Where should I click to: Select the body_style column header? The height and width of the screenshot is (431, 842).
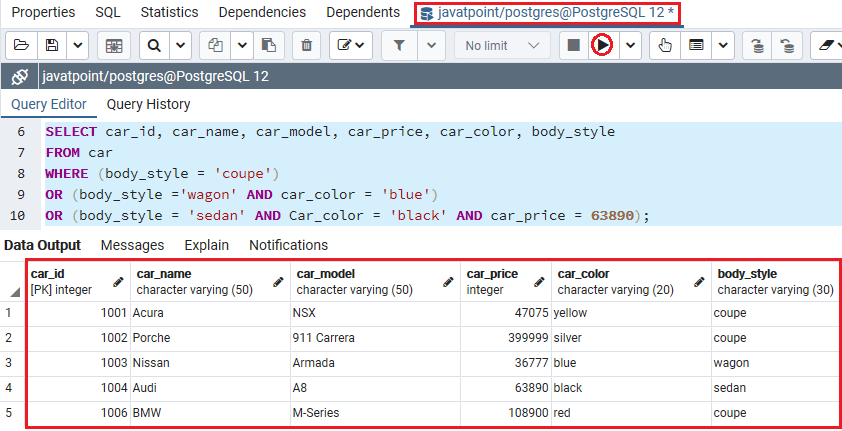pyautogui.click(x=774, y=282)
